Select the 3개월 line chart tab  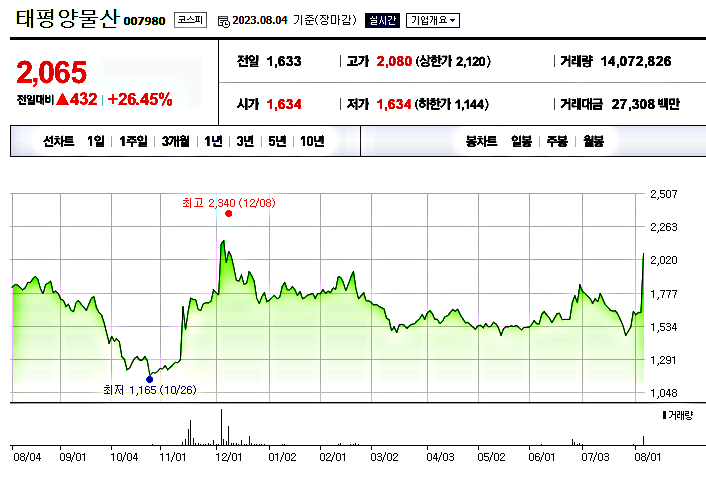coord(176,141)
